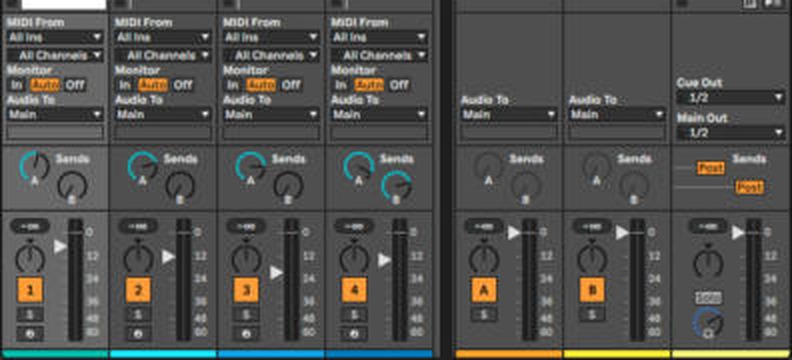Open track 4 Audio To 'Main' dropdown
792x360 pixels.
[x=379, y=114]
